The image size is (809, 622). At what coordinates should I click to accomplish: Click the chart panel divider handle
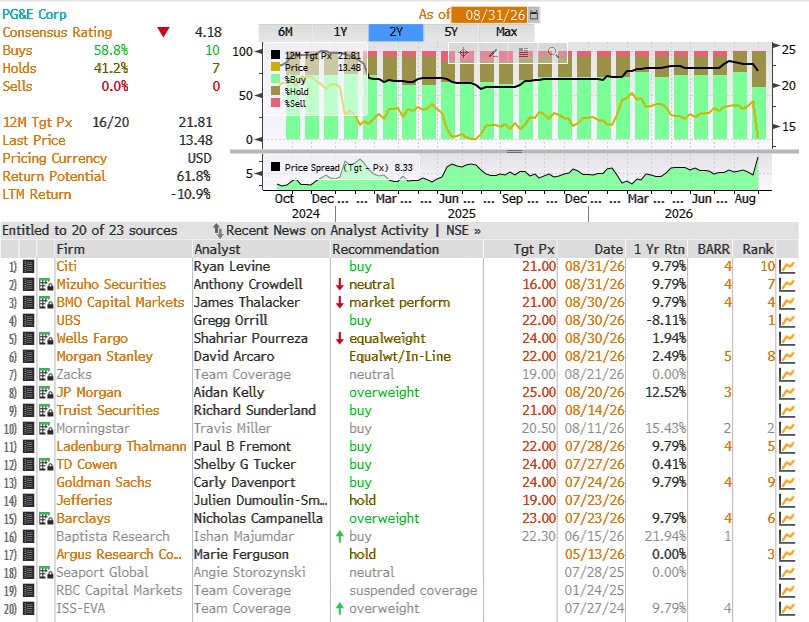tap(514, 152)
